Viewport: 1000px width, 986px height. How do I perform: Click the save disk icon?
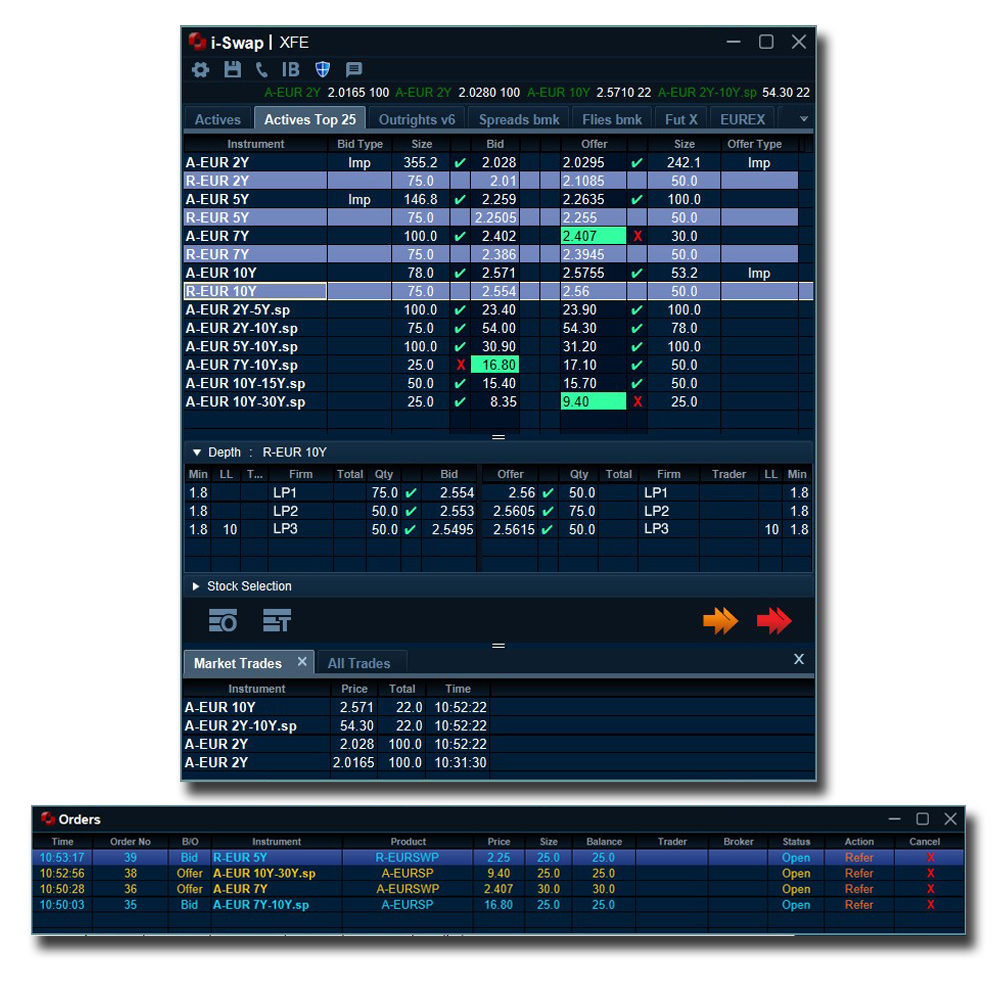click(232, 70)
